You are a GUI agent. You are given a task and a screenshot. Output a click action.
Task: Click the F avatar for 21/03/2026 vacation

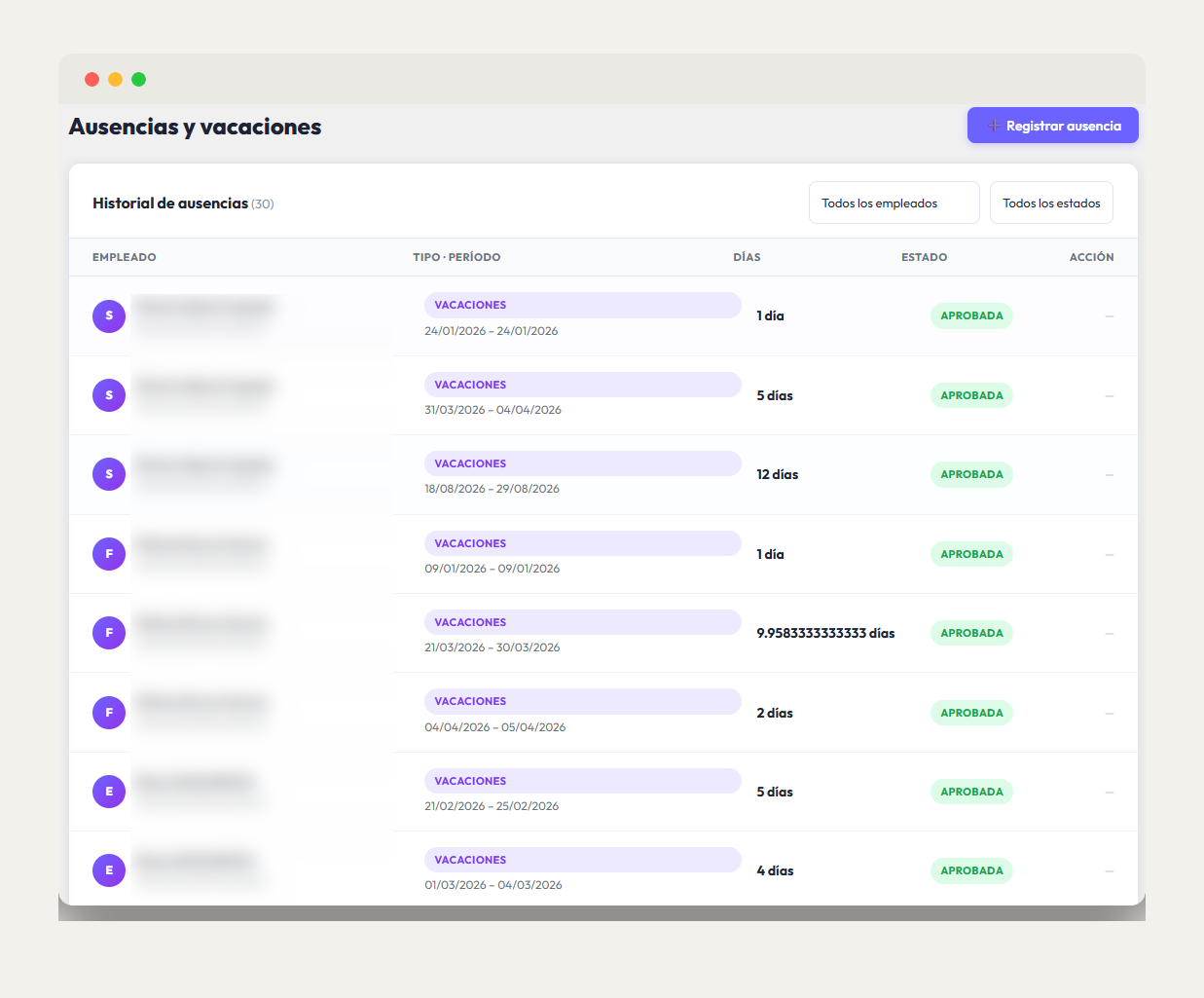[x=109, y=633]
